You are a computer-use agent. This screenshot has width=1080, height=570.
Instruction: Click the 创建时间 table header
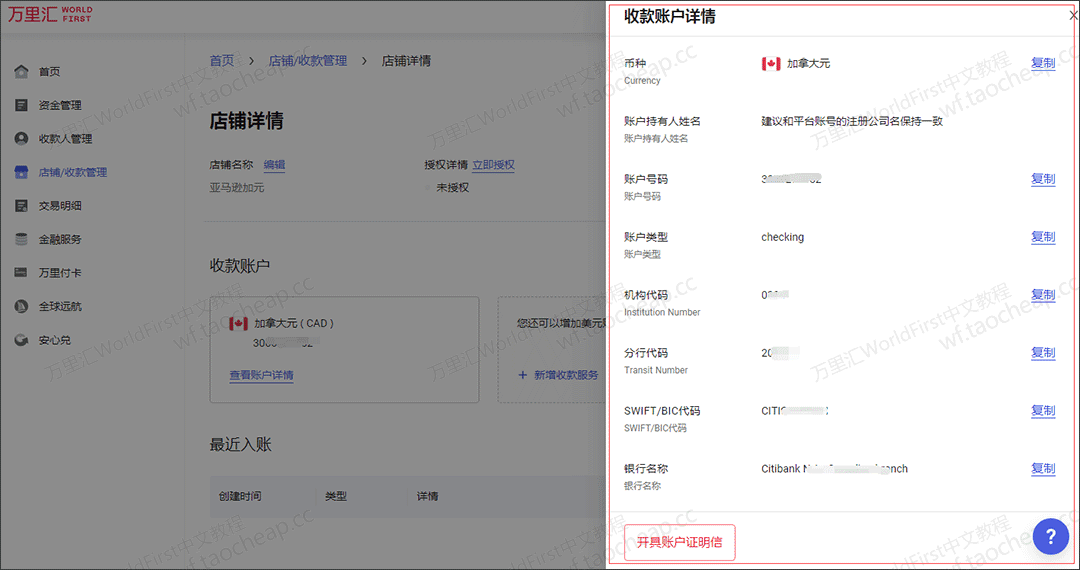coord(240,496)
